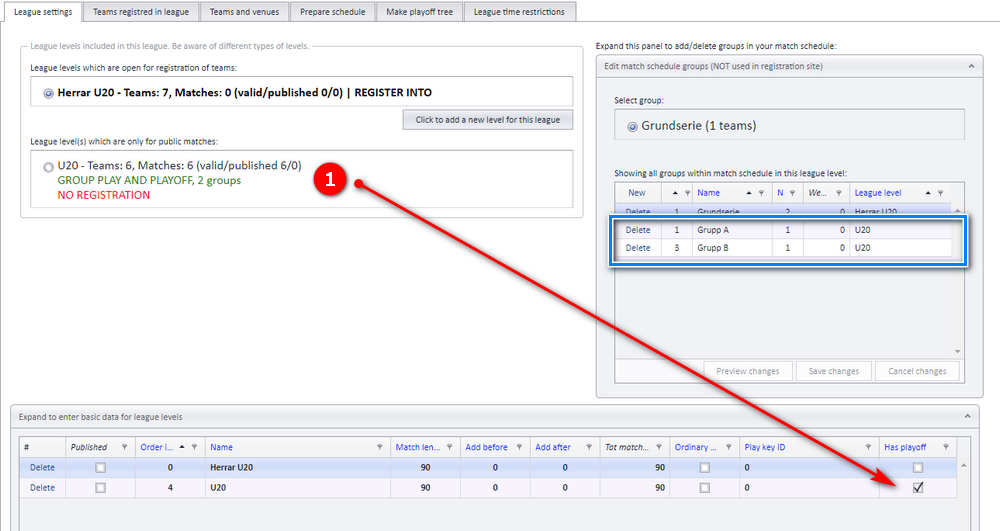The width and height of the screenshot is (1000, 531).
Task: Open the League settings tab
Action: pyautogui.click(x=43, y=11)
